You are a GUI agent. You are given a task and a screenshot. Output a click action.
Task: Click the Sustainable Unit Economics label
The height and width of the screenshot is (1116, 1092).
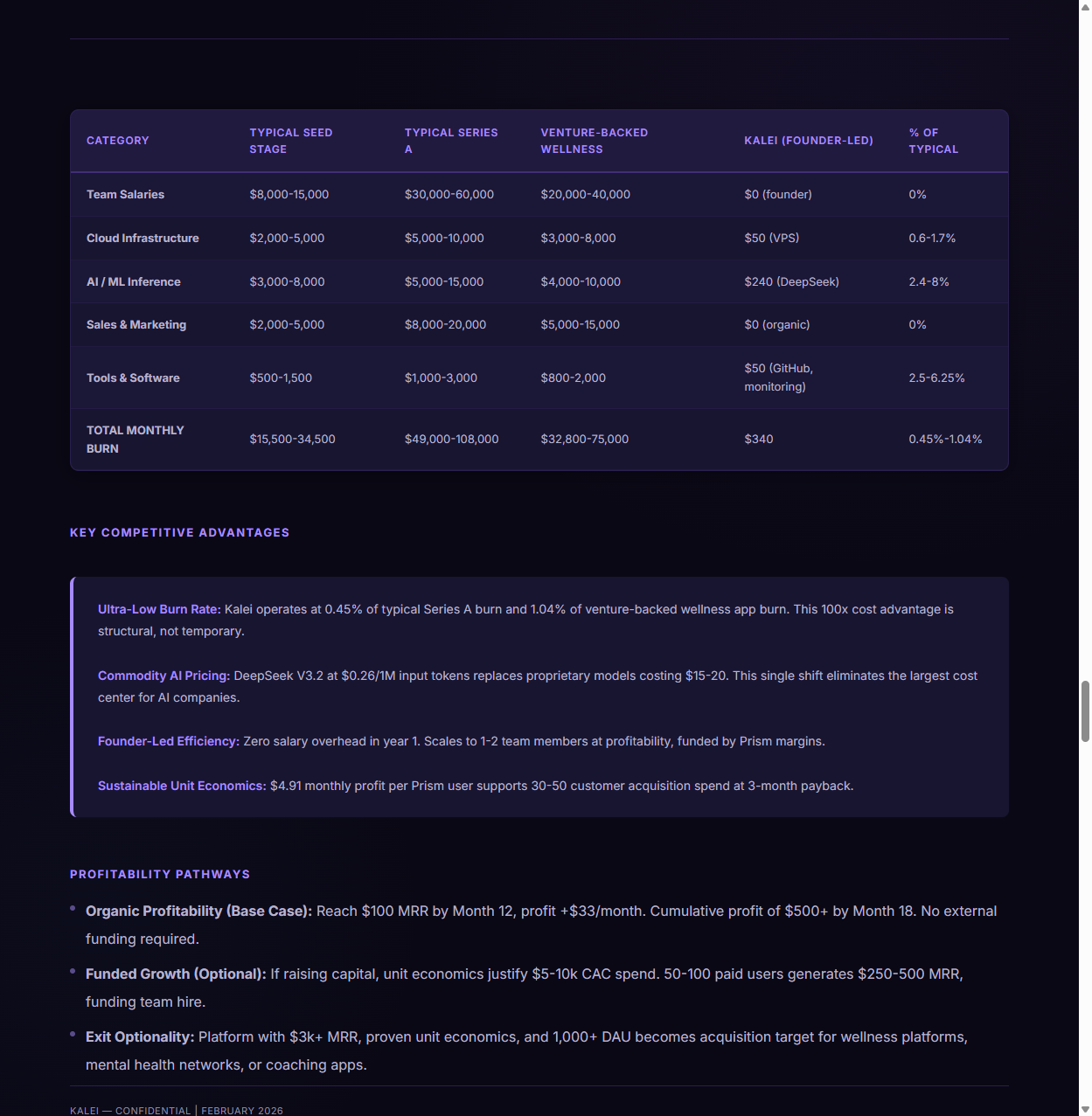coord(182,786)
